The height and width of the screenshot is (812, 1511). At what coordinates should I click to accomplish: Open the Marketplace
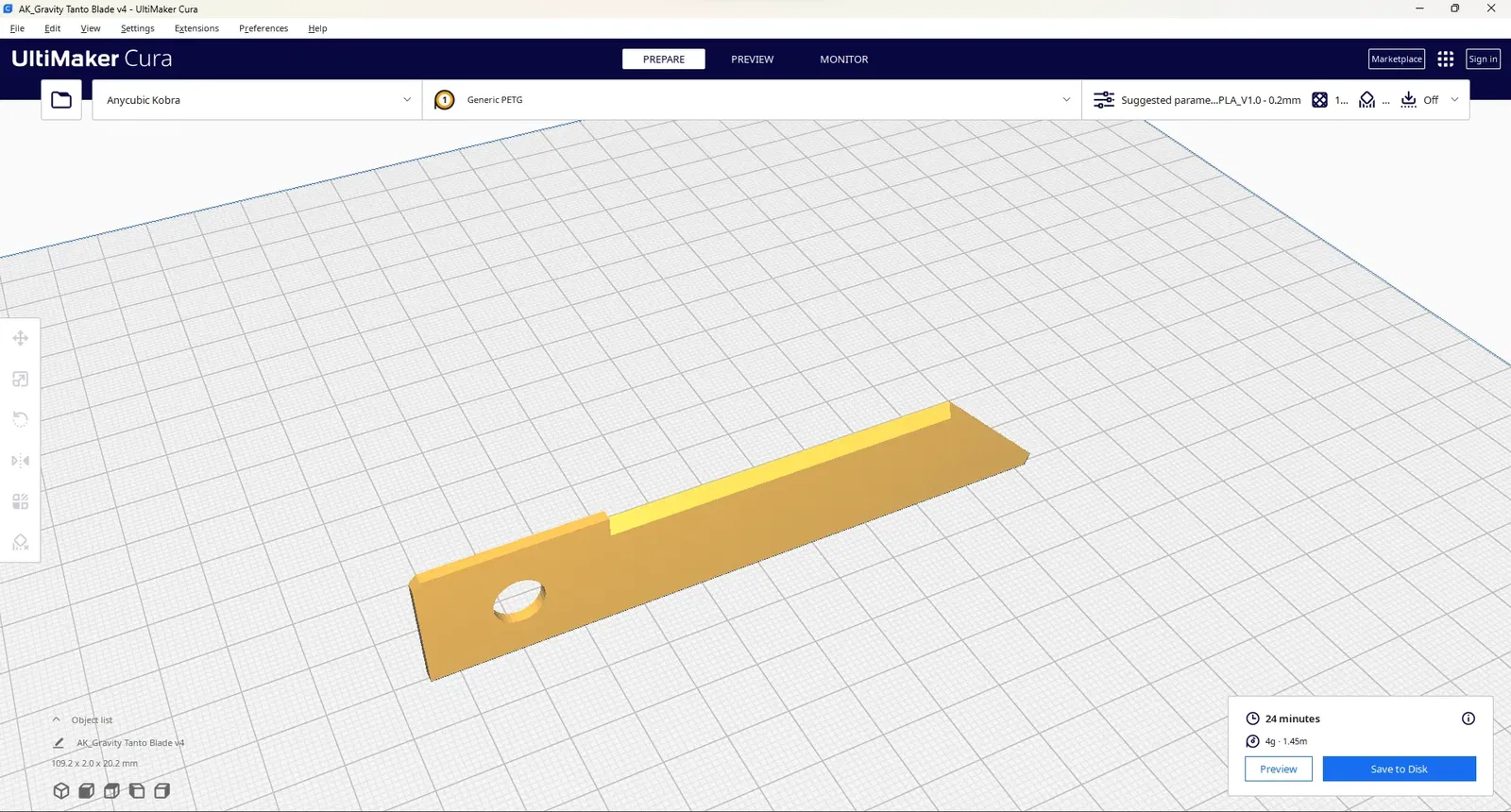1397,59
